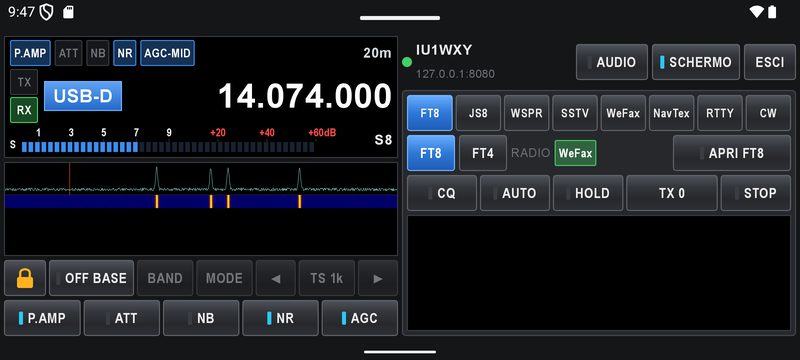Toggle the HOLD button

(x=588, y=193)
